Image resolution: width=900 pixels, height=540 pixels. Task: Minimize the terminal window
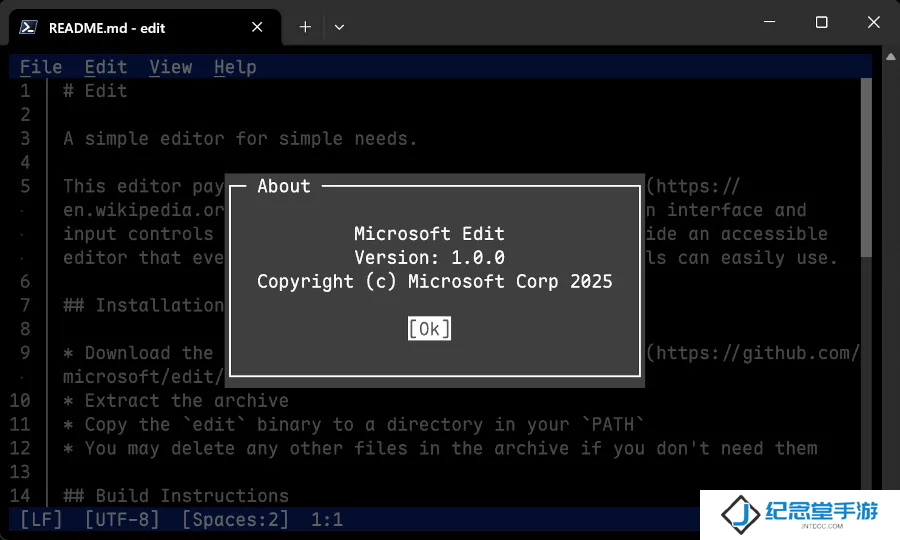769,22
